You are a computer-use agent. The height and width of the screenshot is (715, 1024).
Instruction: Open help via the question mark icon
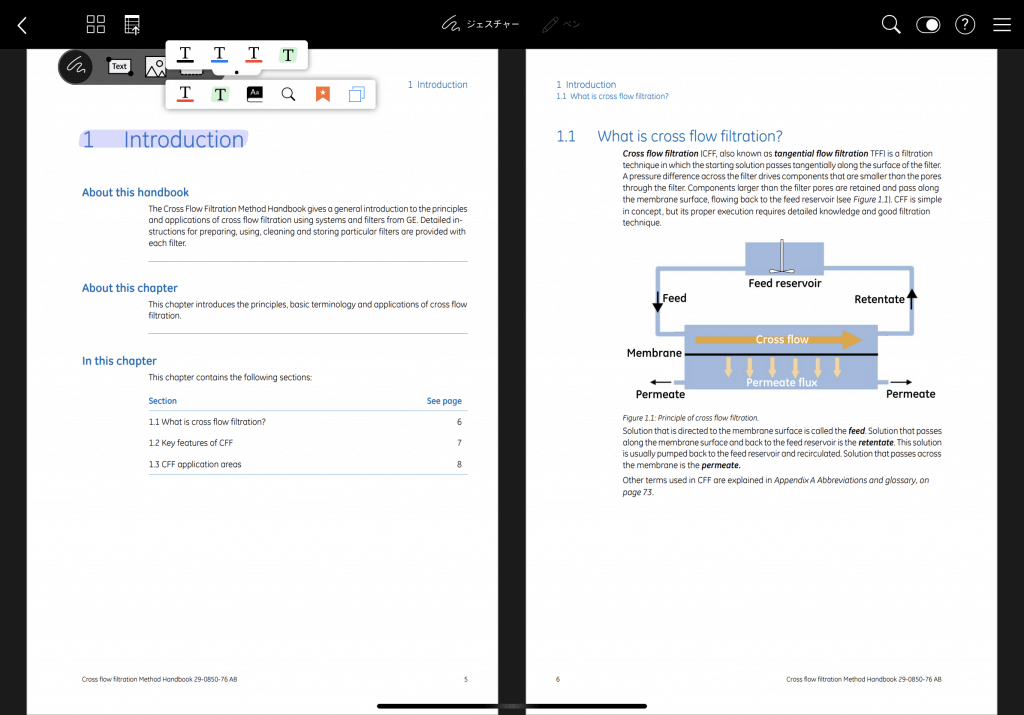[965, 25]
